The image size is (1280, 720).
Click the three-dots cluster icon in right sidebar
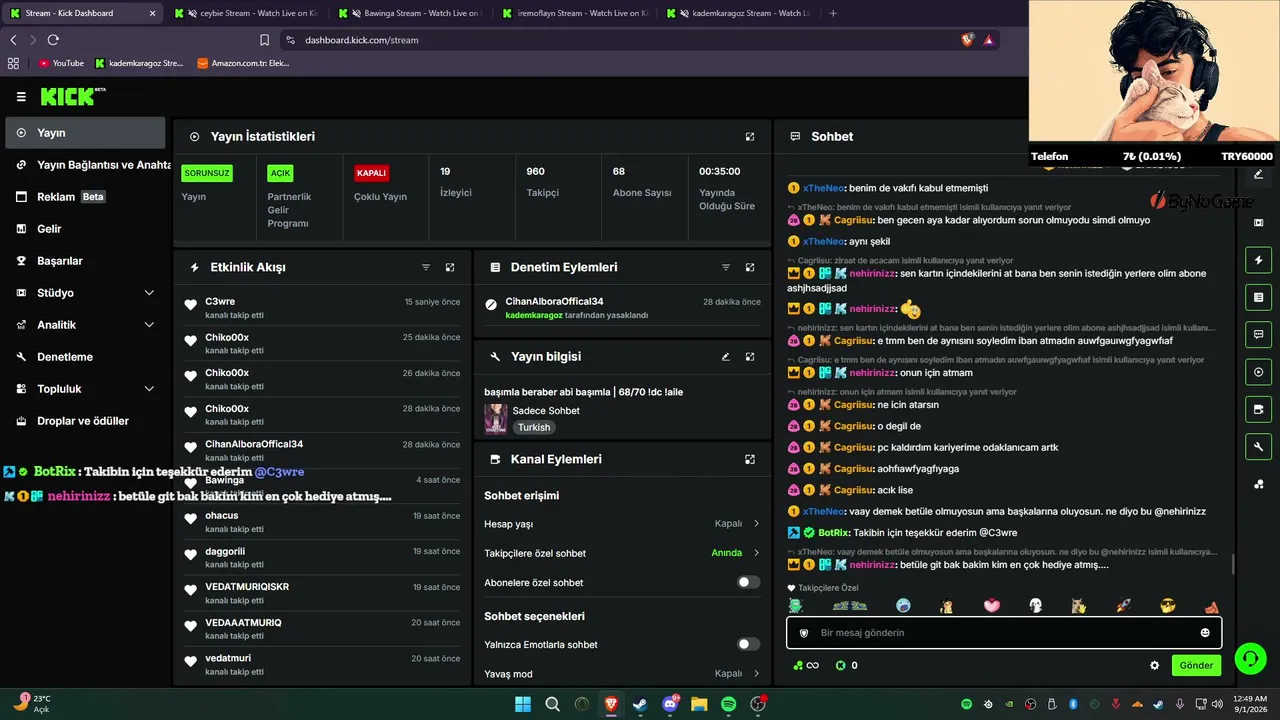point(1258,484)
